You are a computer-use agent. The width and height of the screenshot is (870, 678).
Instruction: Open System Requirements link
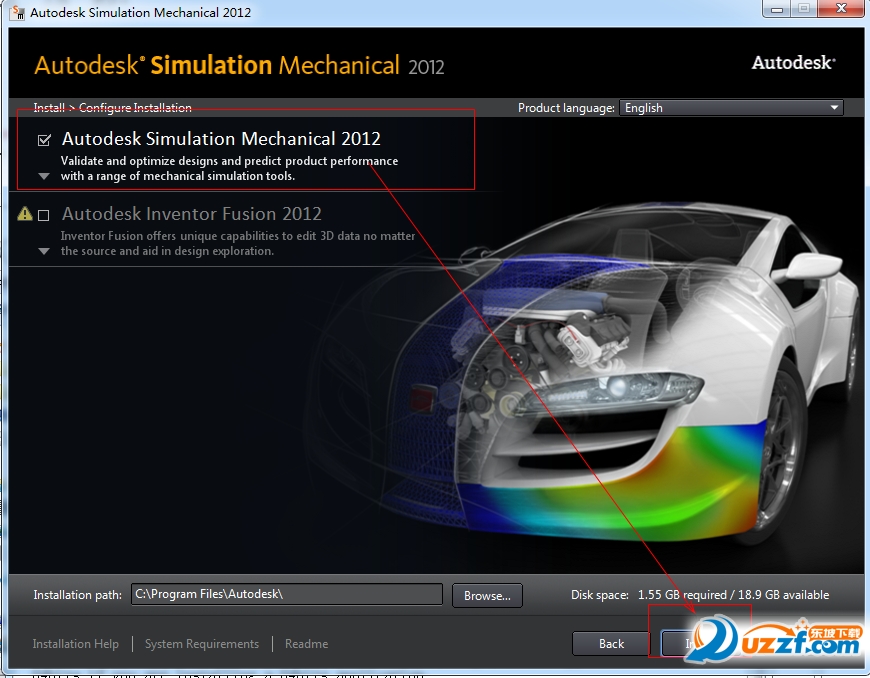pyautogui.click(x=202, y=644)
